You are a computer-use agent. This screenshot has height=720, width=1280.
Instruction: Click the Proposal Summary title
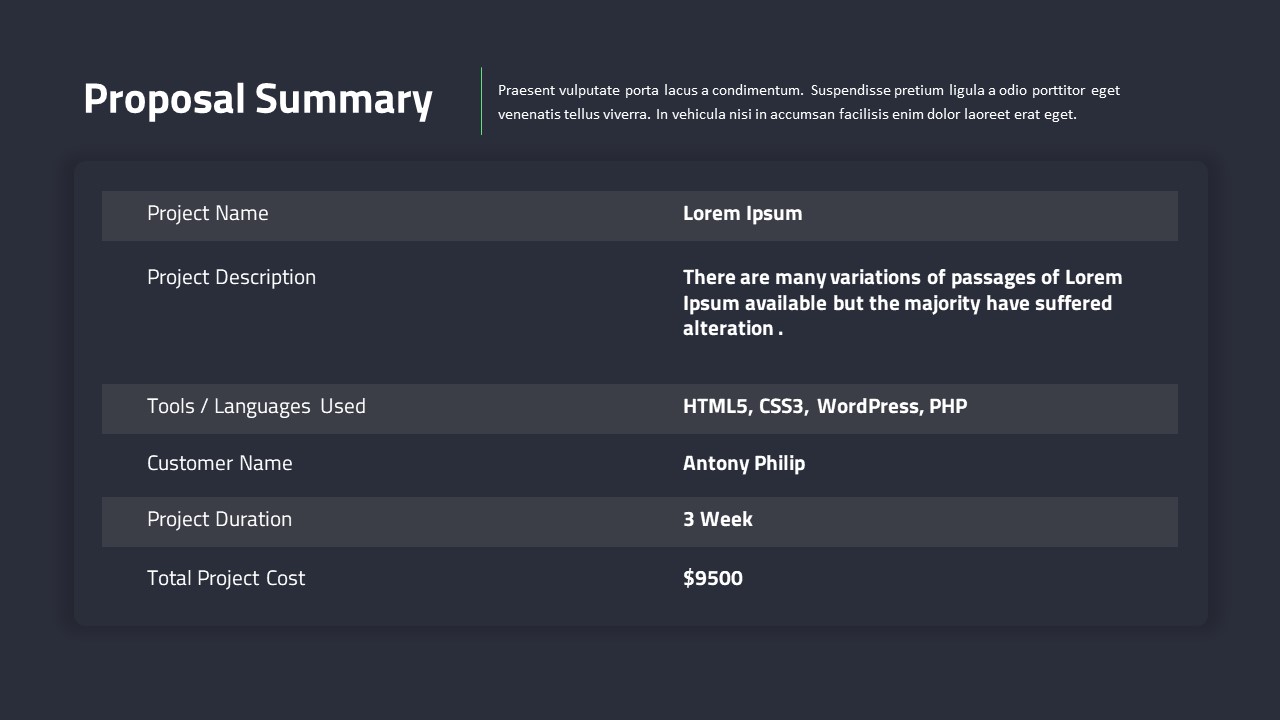pyautogui.click(x=257, y=100)
